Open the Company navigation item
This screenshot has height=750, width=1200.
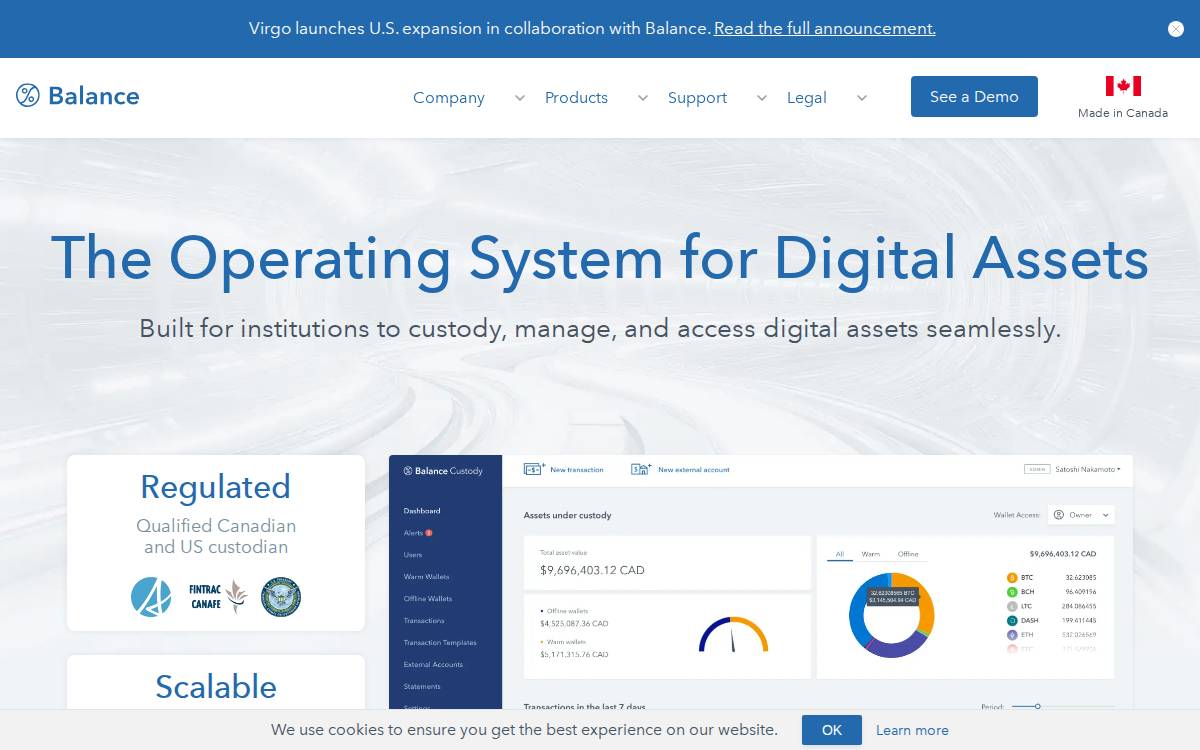(x=449, y=98)
